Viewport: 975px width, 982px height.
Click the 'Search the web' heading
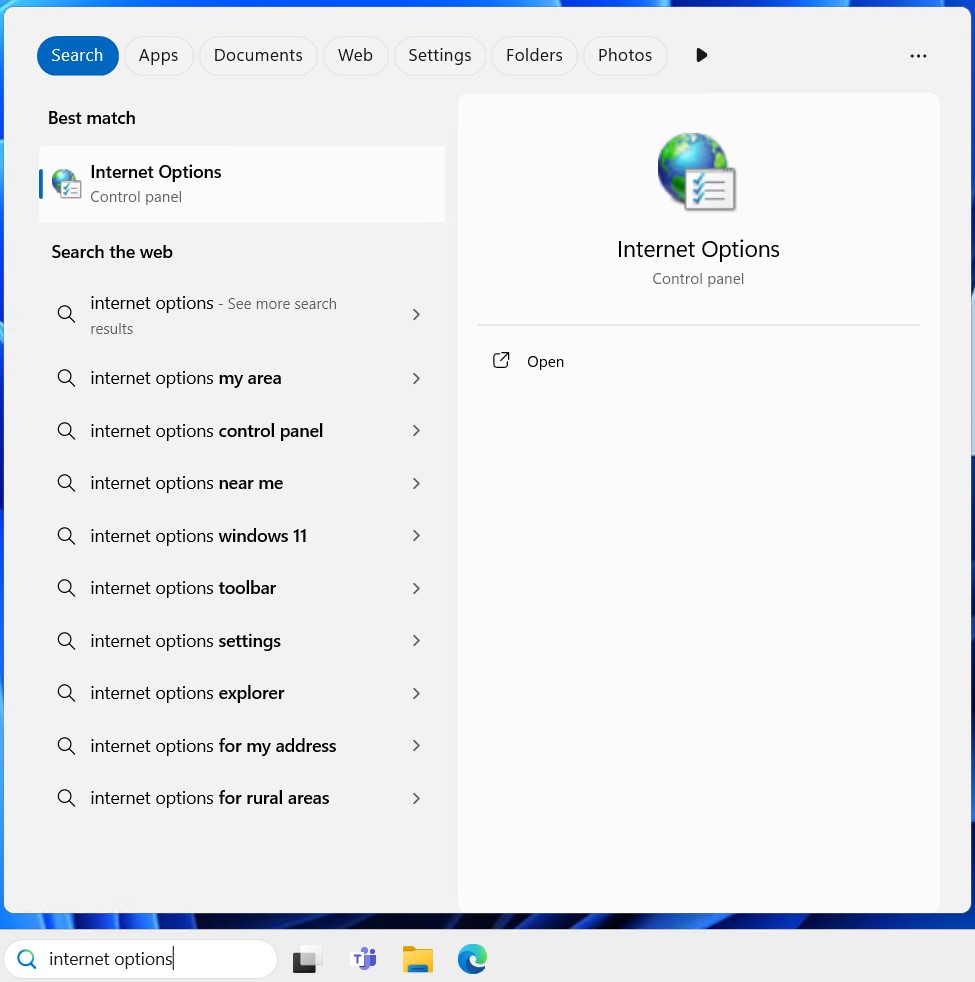tap(112, 252)
